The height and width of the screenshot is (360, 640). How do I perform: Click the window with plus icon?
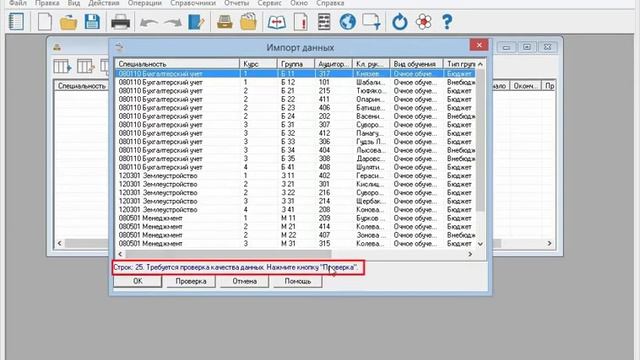(371, 22)
